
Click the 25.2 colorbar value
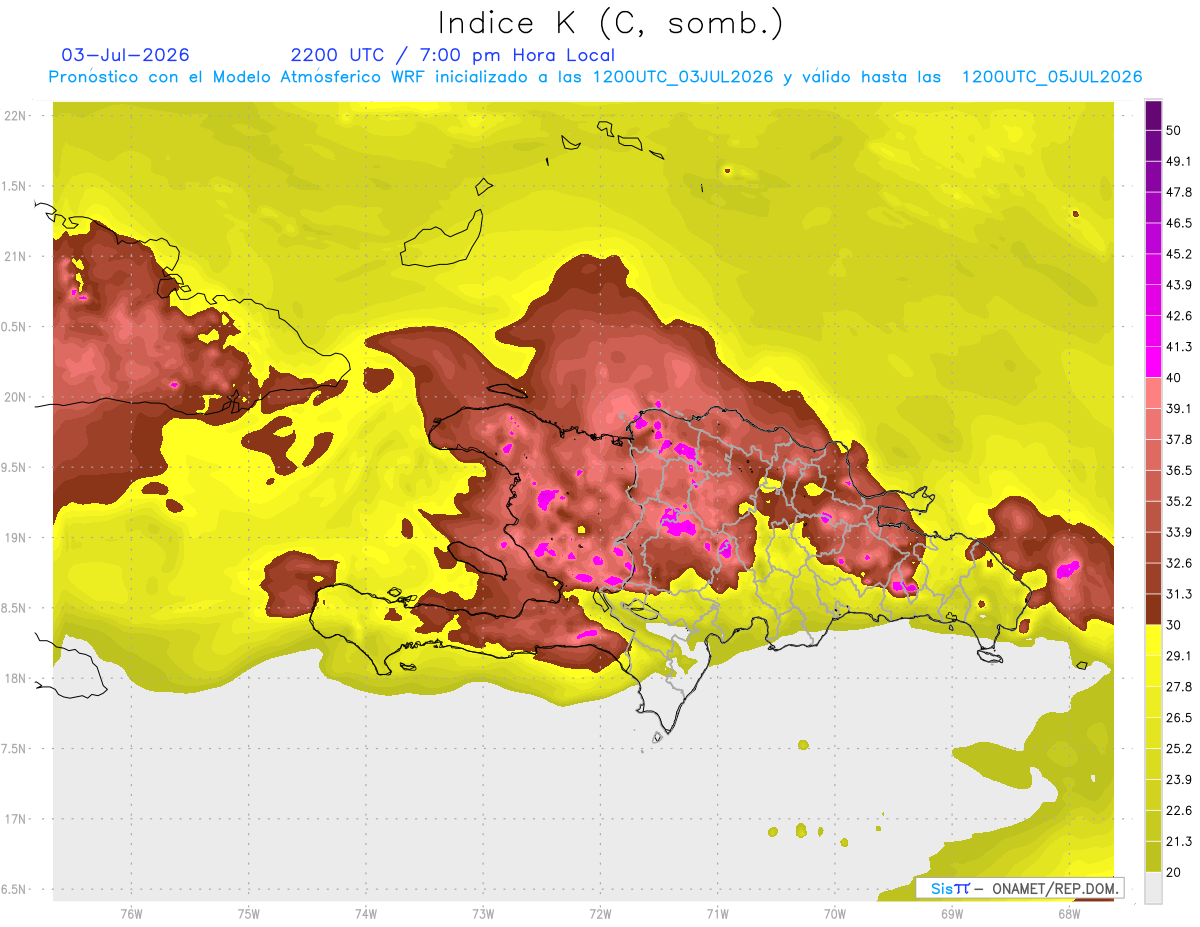pyautogui.click(x=1179, y=749)
